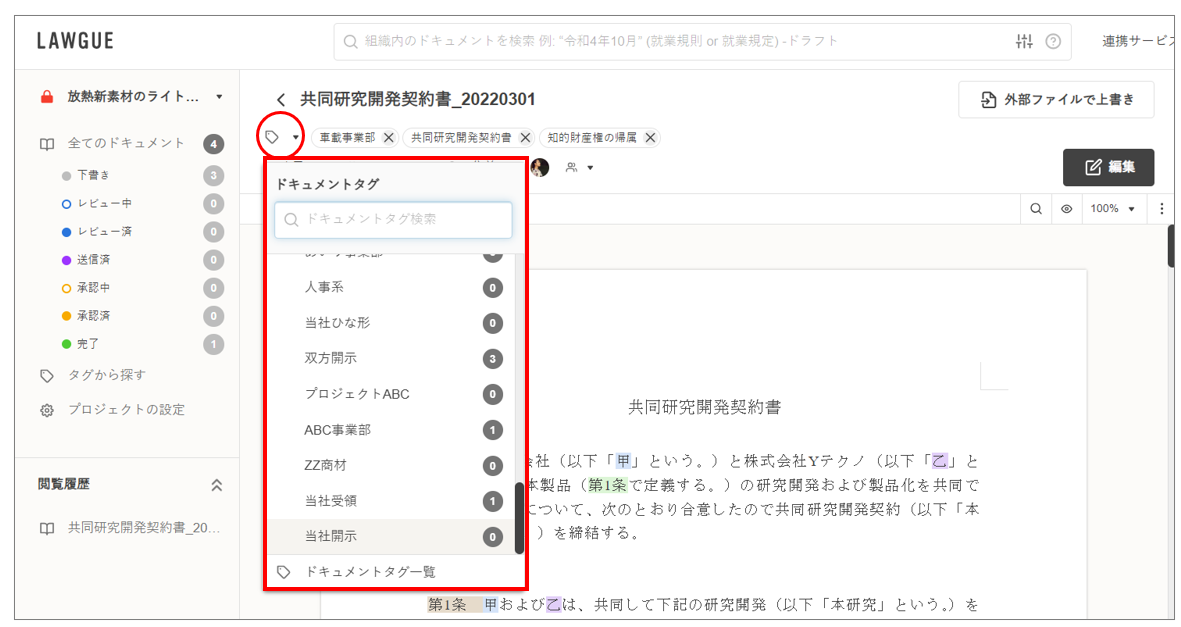Remove the 車載事業部 tag
Viewport: 1181px width, 627px height.
coord(389,138)
